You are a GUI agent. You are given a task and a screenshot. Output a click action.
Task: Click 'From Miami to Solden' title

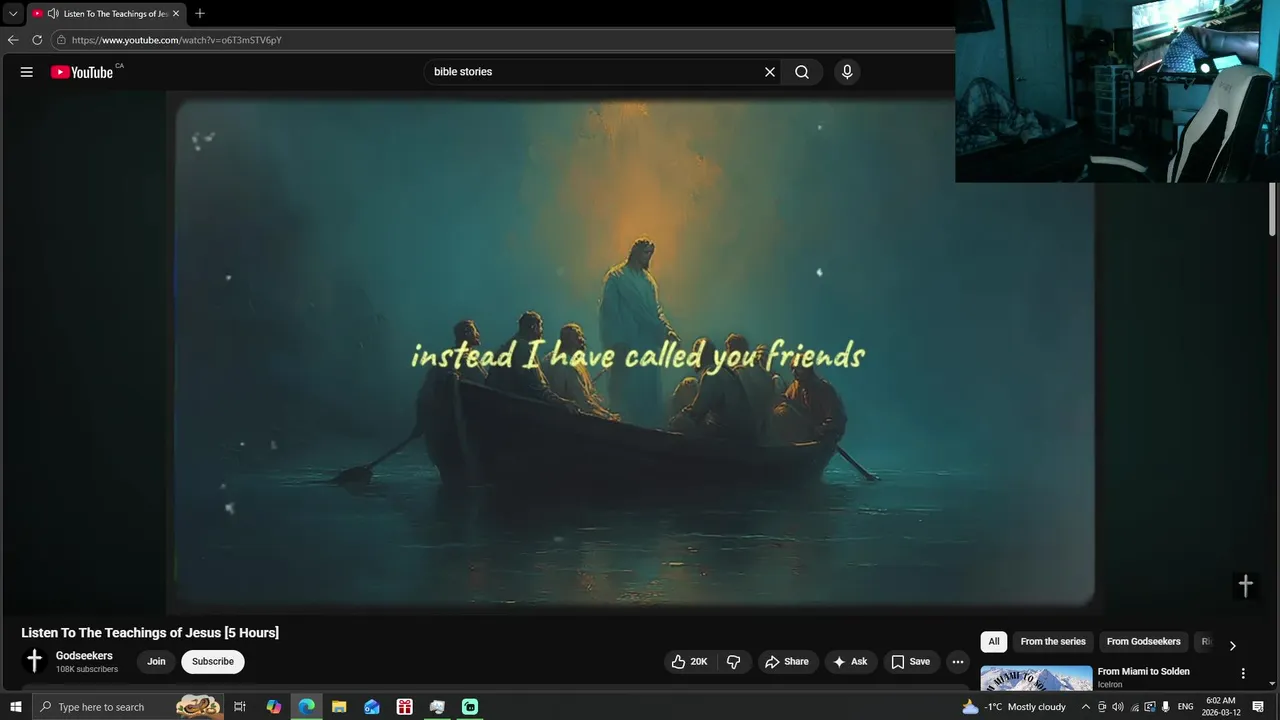click(1143, 672)
